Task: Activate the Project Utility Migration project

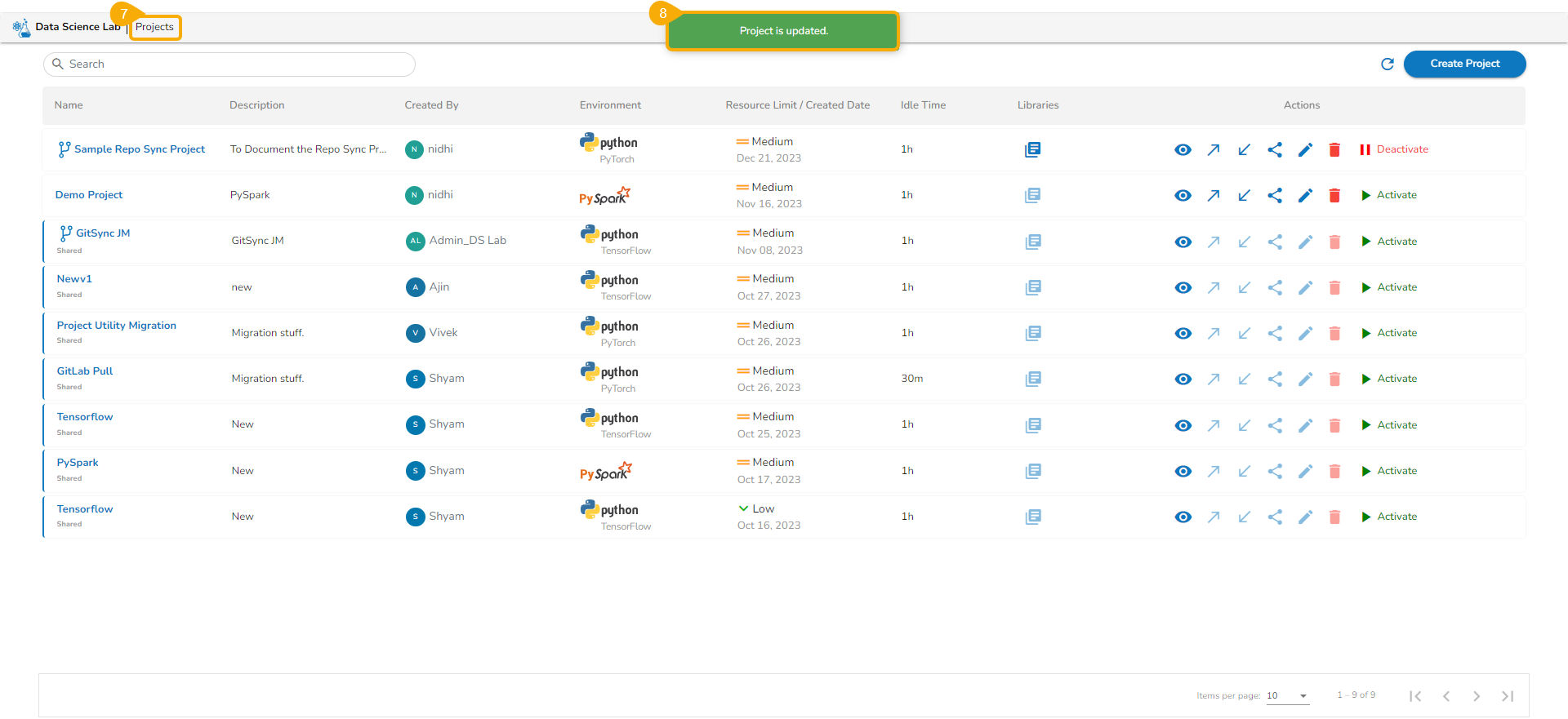Action: click(x=1389, y=333)
